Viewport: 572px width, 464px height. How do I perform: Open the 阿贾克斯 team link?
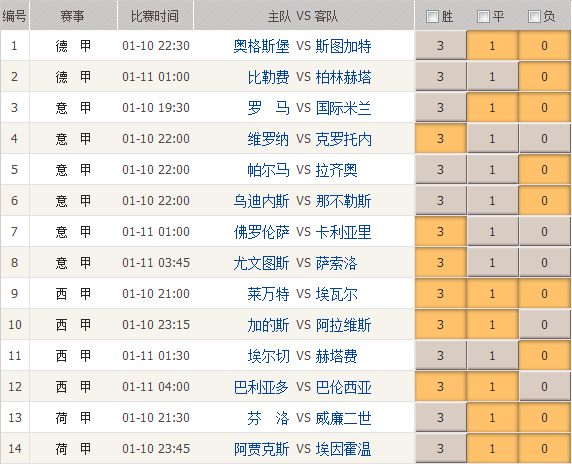(261, 449)
